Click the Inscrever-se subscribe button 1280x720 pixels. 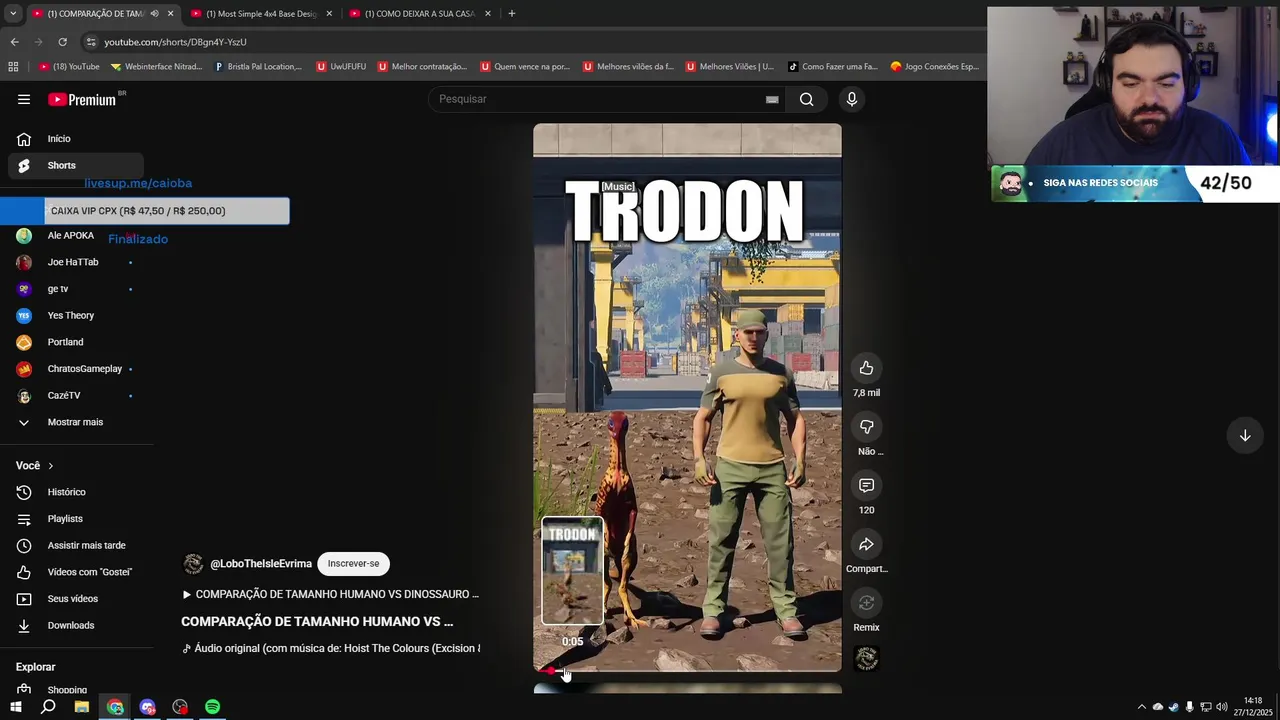[x=353, y=564]
